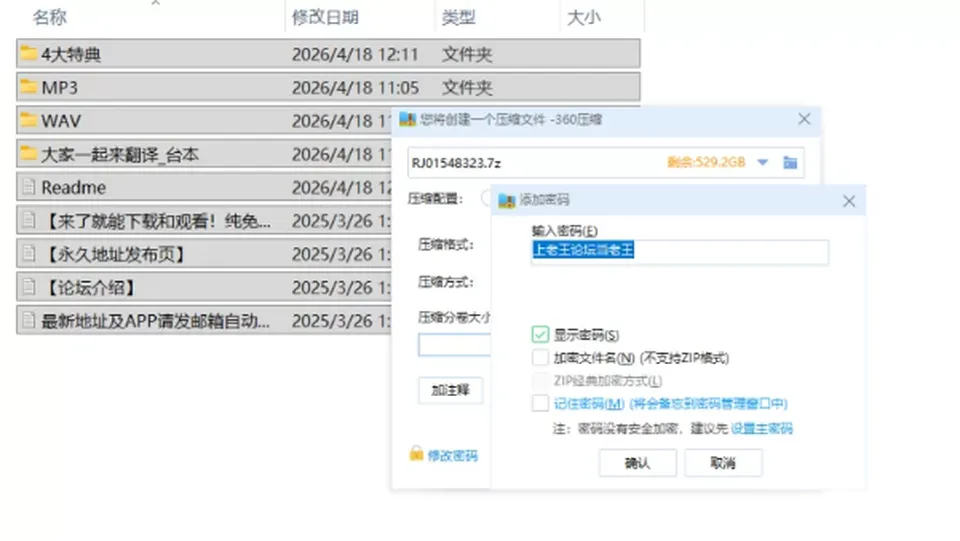Click the browse folder icon beside the archive name

[x=790, y=163]
